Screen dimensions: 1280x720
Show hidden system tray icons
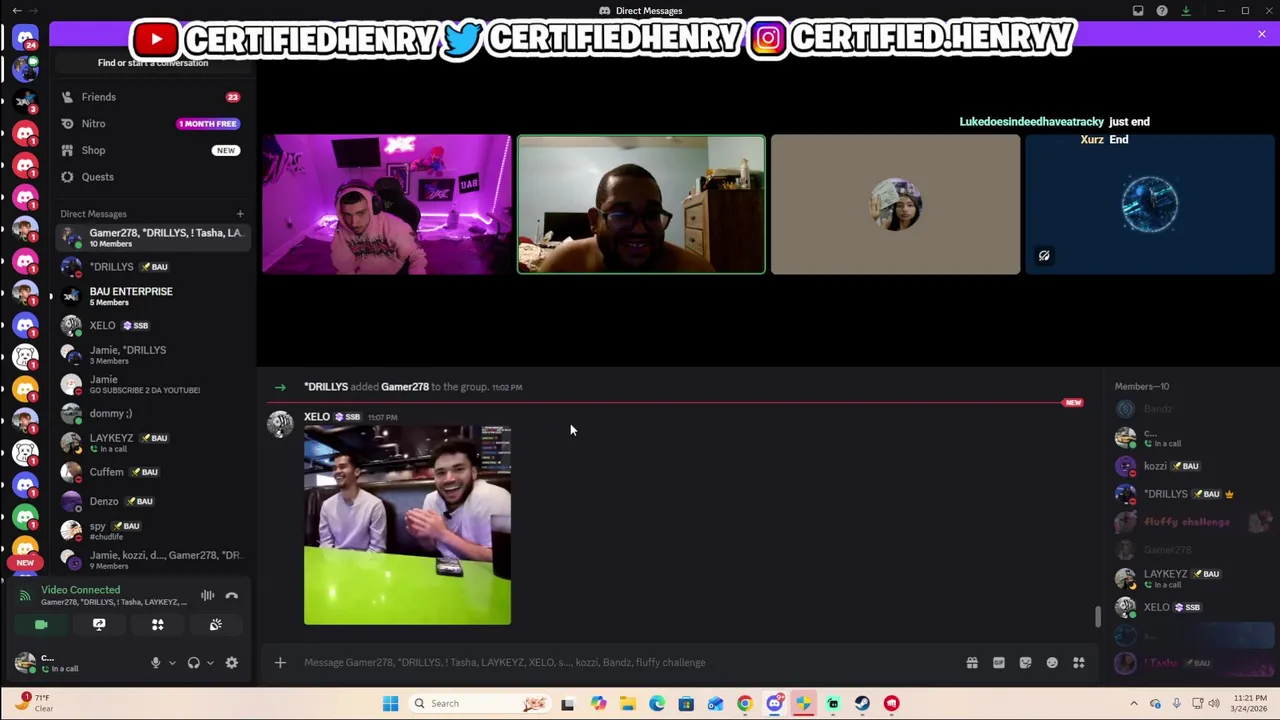pyautogui.click(x=1134, y=703)
